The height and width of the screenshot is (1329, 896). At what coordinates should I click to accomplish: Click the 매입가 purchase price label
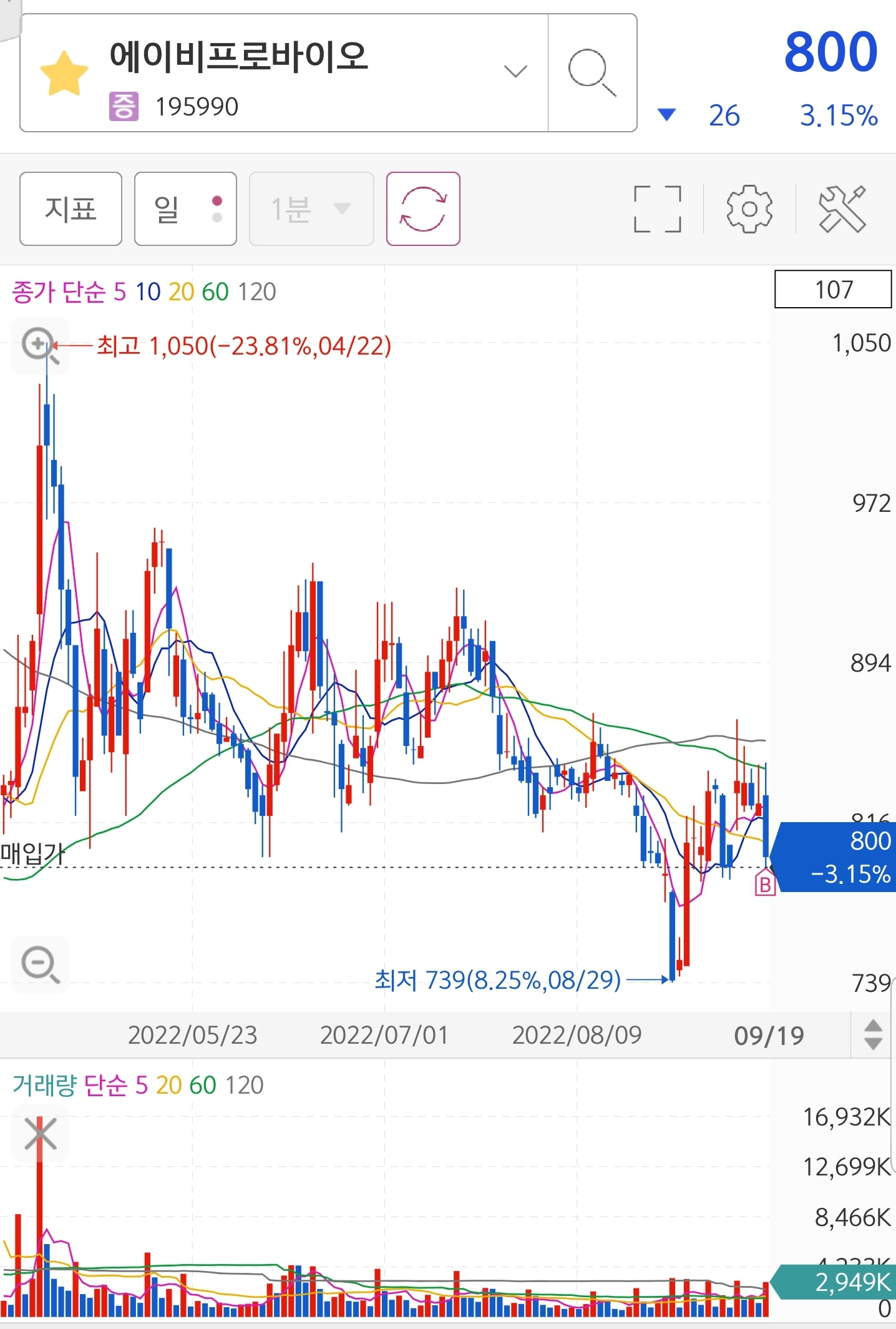[x=32, y=853]
